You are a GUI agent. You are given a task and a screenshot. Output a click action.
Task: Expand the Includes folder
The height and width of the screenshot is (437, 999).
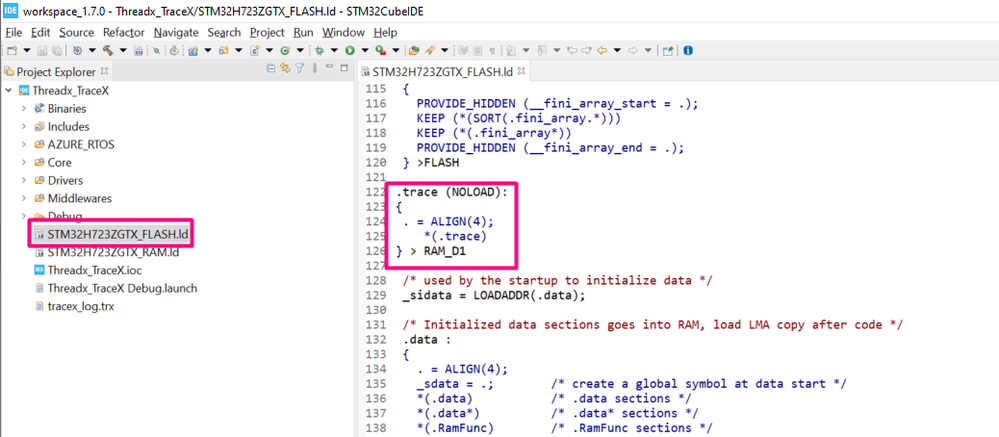[x=24, y=126]
